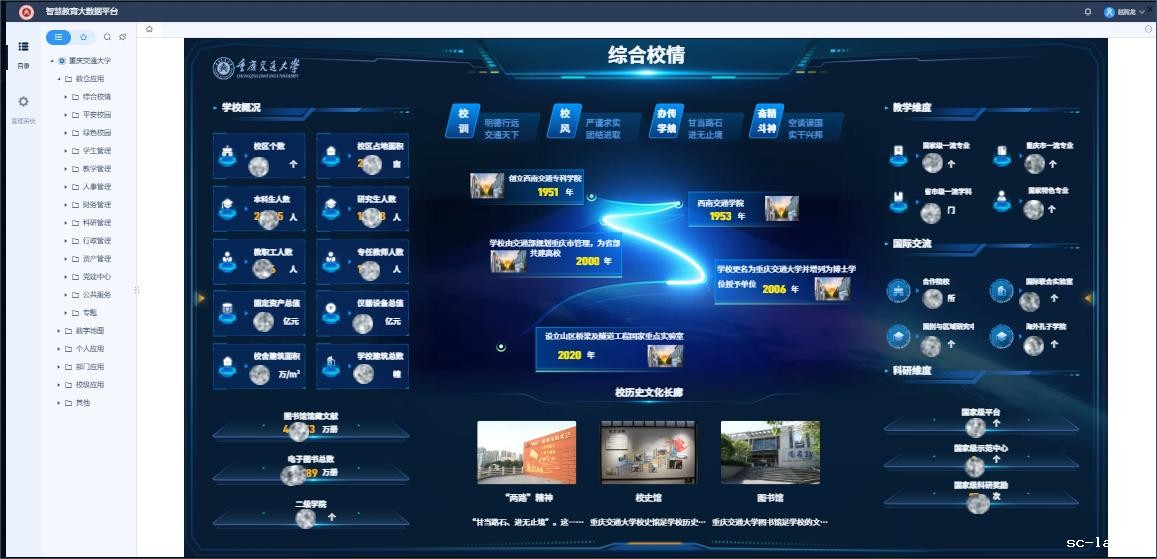
Task: Open the user account dropdown
Action: point(1124,12)
